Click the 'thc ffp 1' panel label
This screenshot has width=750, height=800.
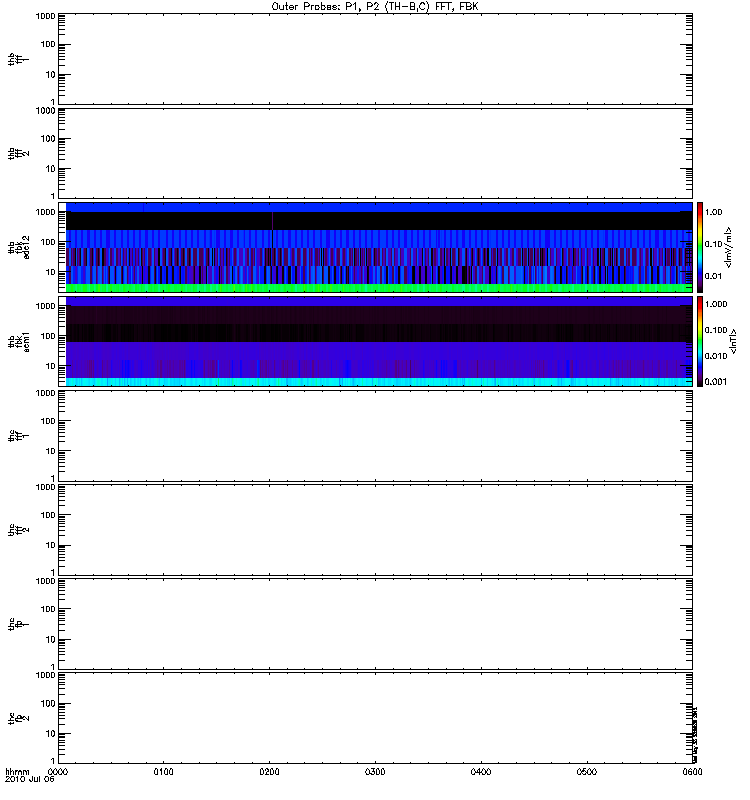18,623
